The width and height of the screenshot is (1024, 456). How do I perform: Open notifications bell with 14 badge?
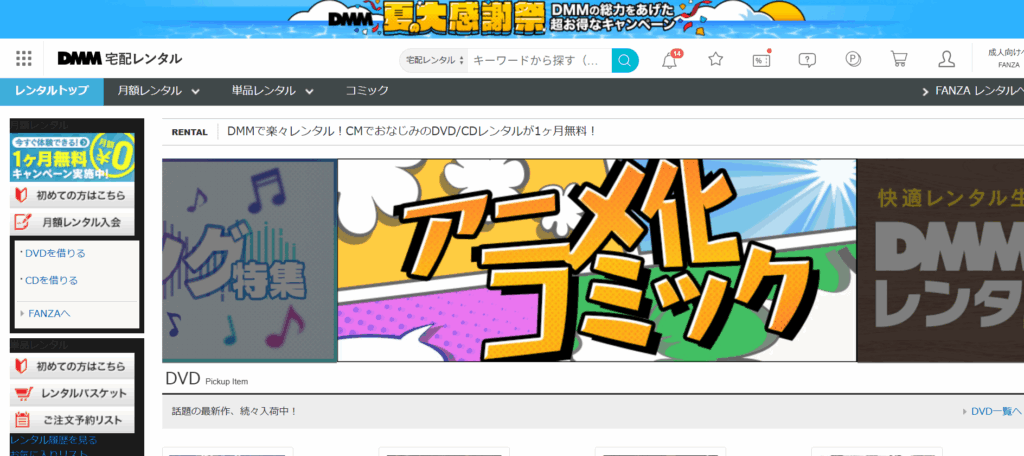click(671, 59)
